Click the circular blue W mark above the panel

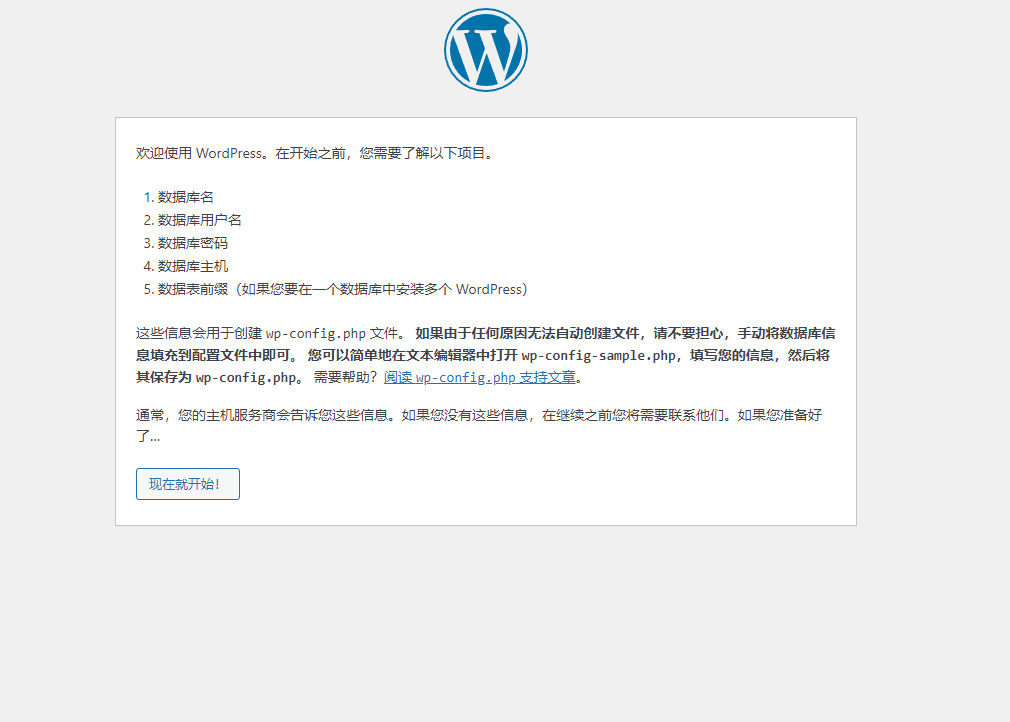pyautogui.click(x=485, y=49)
